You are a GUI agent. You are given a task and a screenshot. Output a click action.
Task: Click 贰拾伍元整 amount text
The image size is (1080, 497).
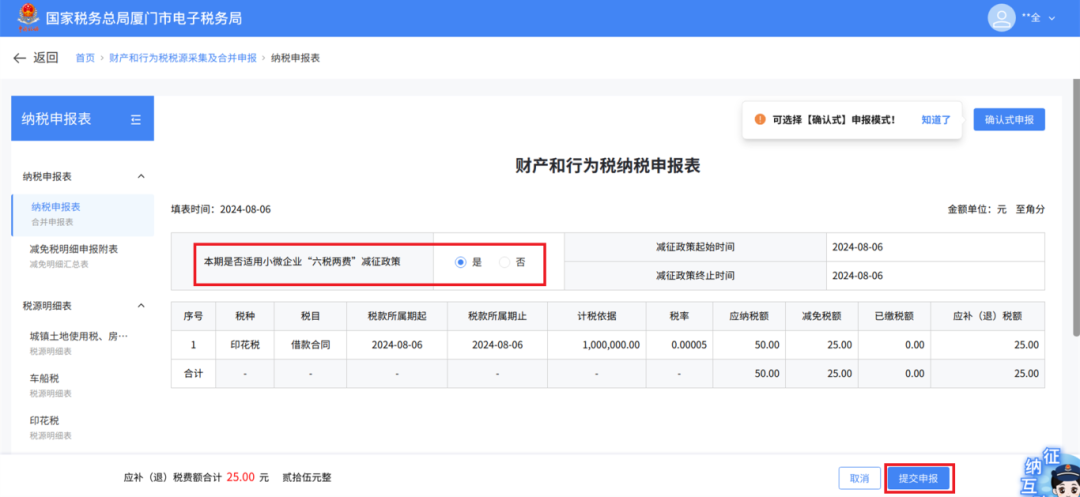(x=307, y=477)
